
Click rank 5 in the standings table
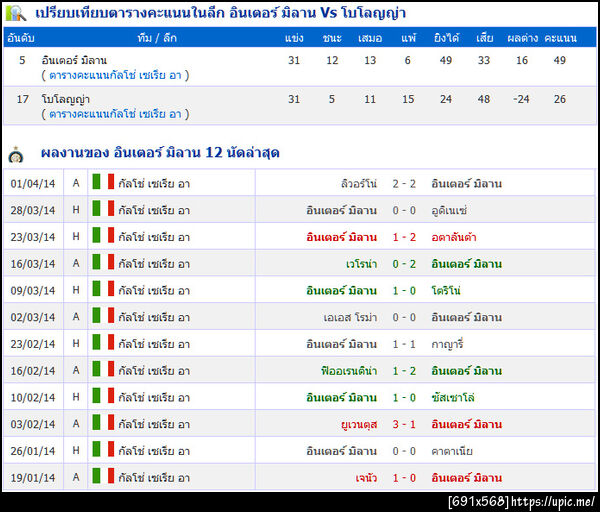pos(22,60)
